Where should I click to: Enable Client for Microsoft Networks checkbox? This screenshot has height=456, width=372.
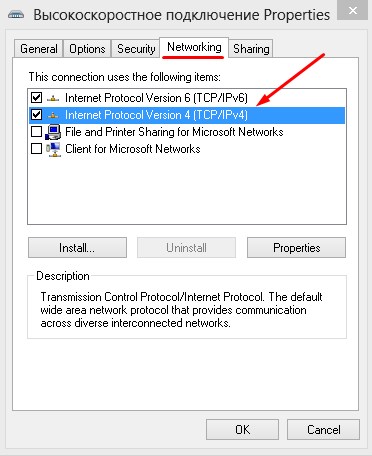[36, 149]
